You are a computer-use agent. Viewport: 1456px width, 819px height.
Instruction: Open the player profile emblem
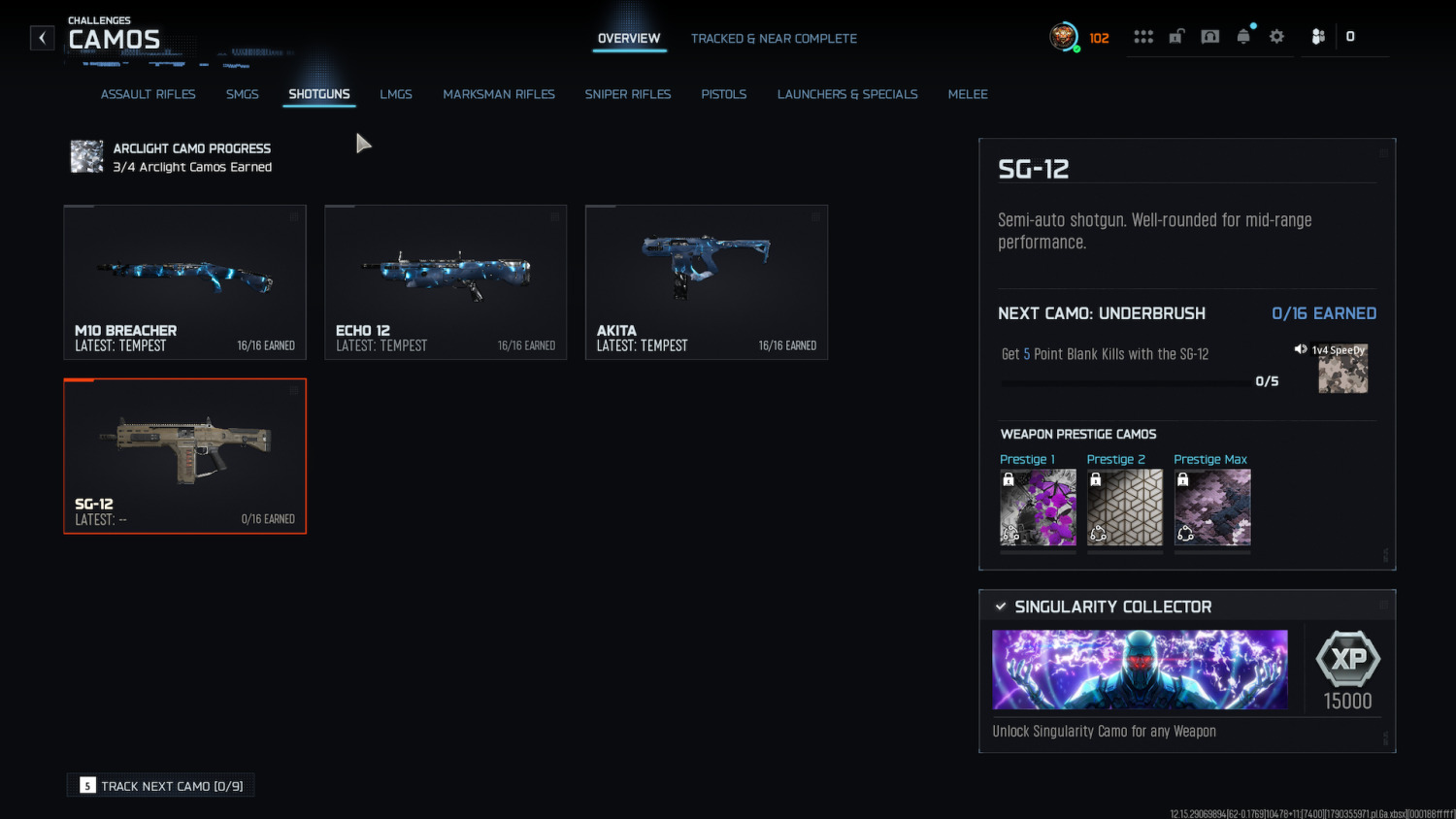(x=1064, y=37)
